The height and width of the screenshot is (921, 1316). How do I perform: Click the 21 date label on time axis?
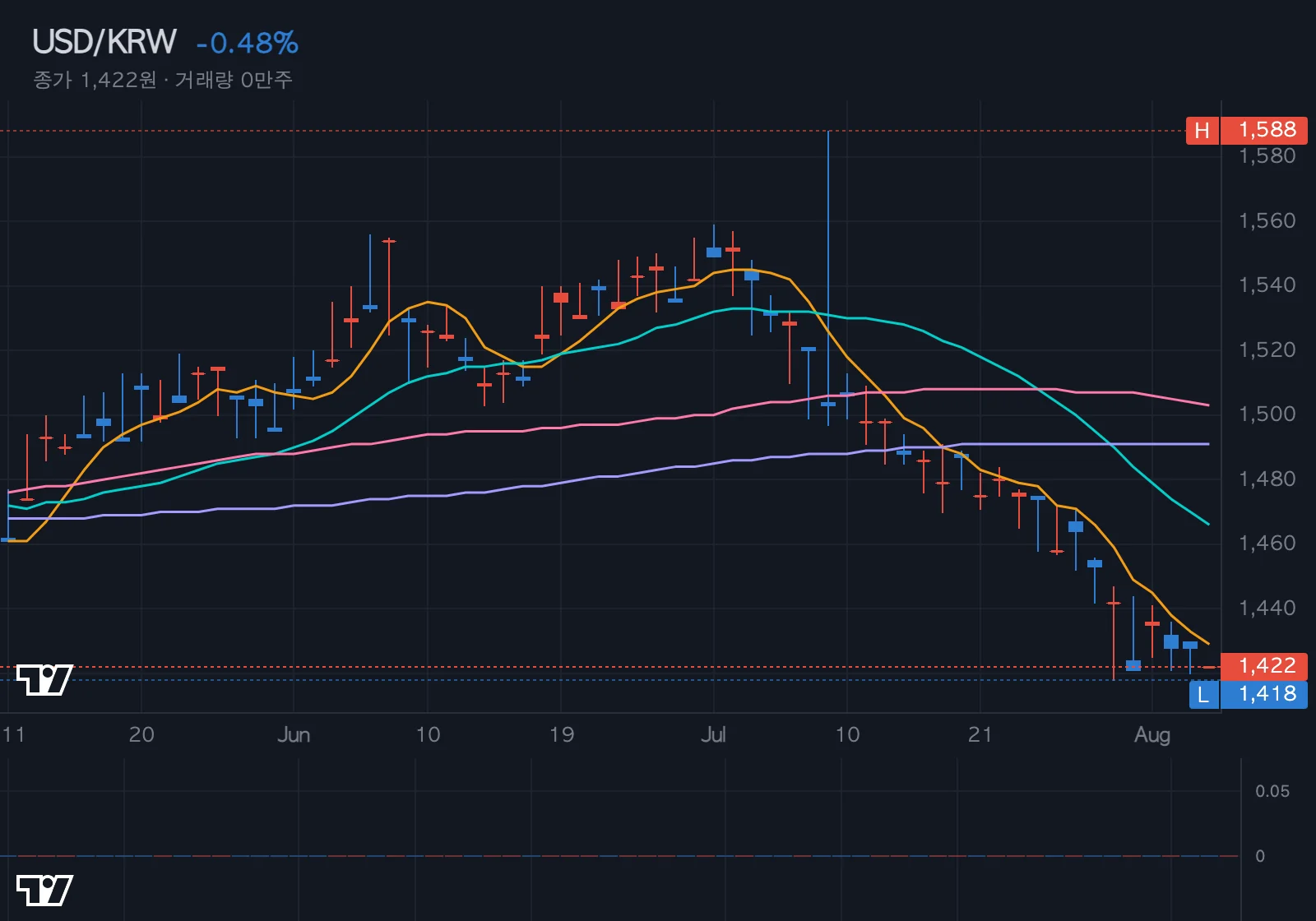980,734
